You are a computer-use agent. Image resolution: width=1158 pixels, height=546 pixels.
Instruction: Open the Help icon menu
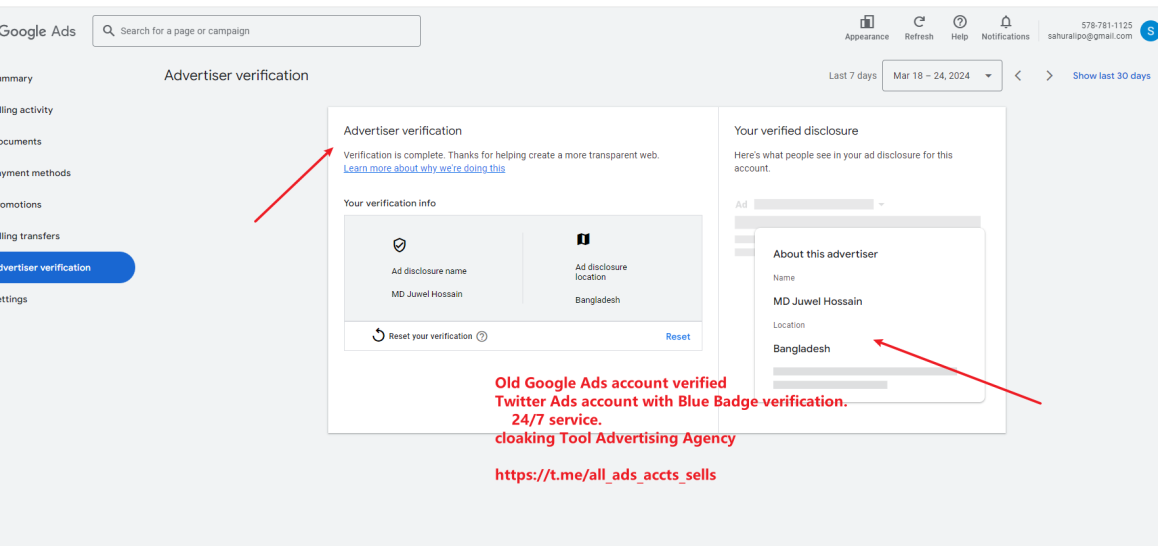(959, 22)
